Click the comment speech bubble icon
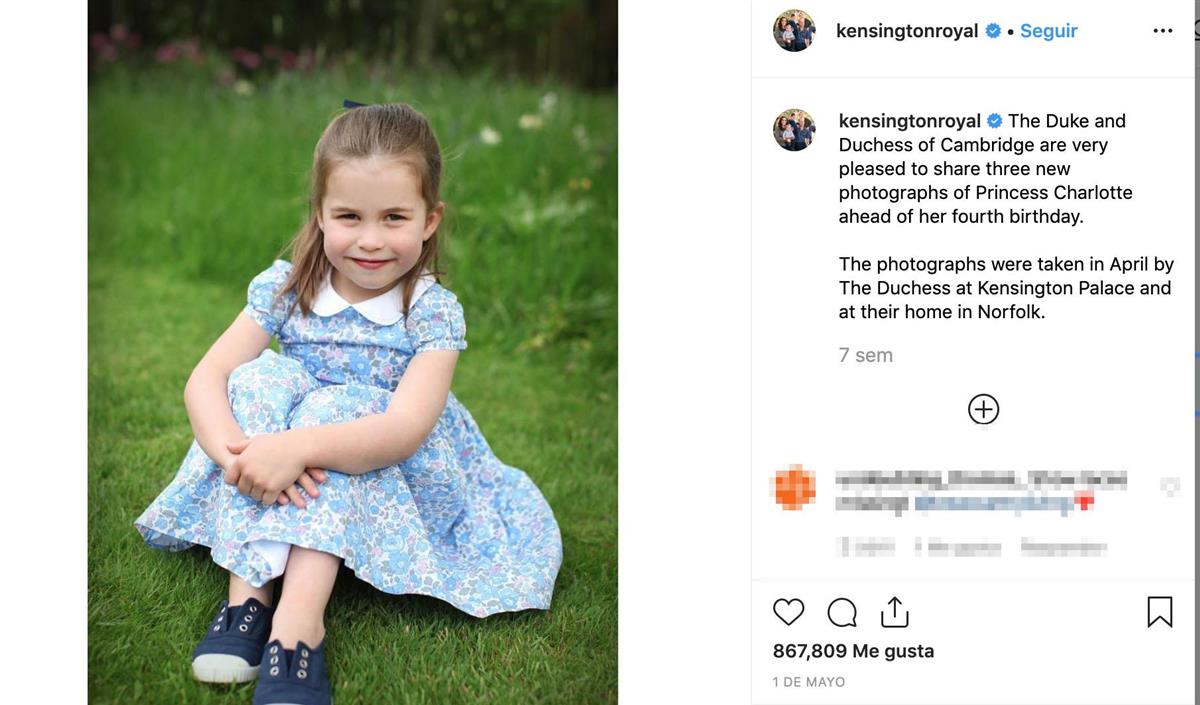Image resolution: width=1200 pixels, height=705 pixels. pos(842,612)
